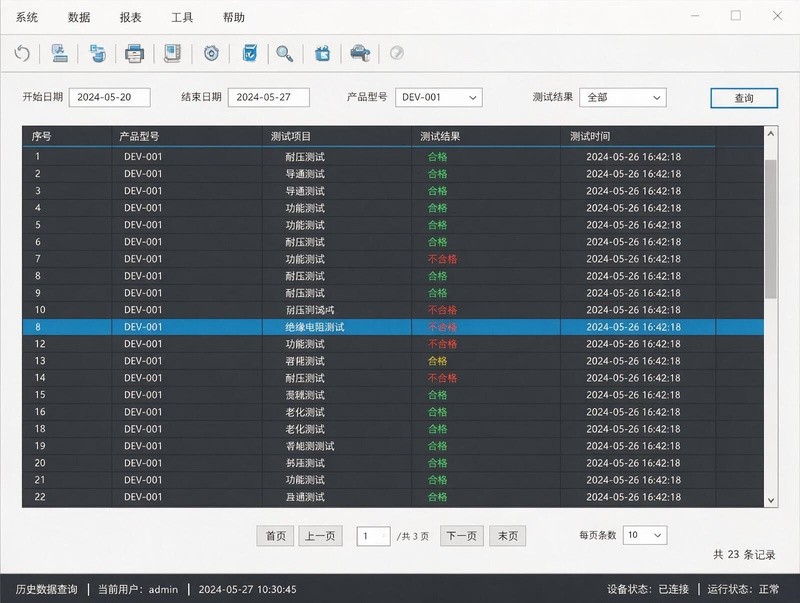
Task: Click 导通测试 in row 3
Action: [x=305, y=191]
